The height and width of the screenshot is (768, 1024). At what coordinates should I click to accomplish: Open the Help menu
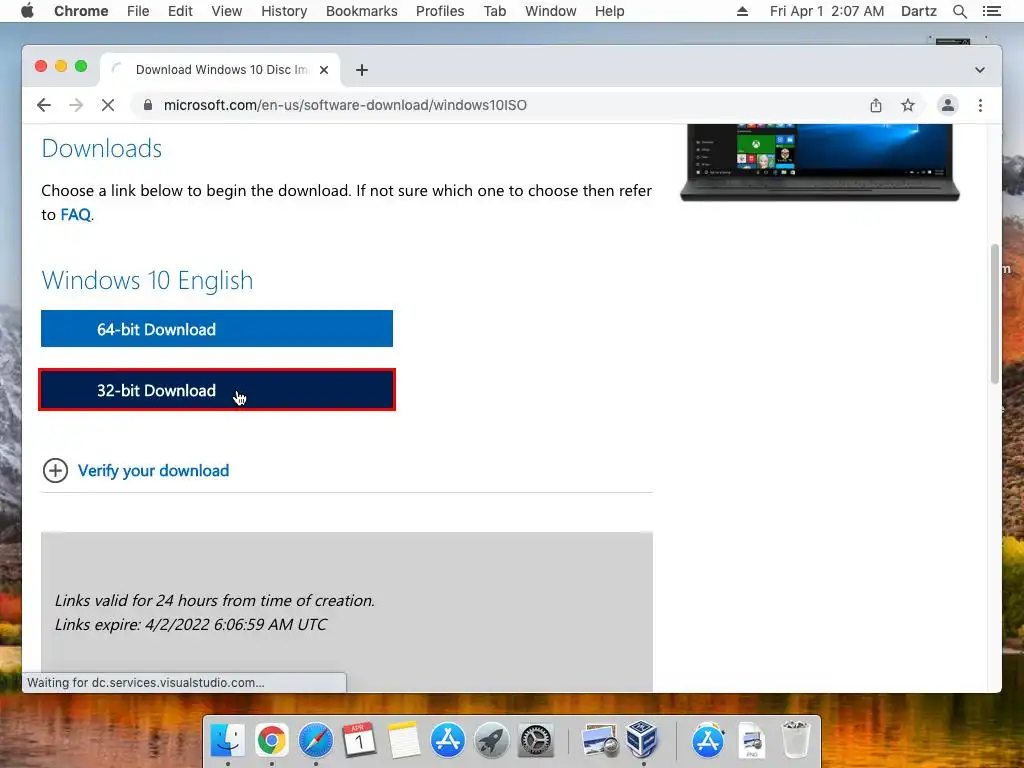coord(609,11)
